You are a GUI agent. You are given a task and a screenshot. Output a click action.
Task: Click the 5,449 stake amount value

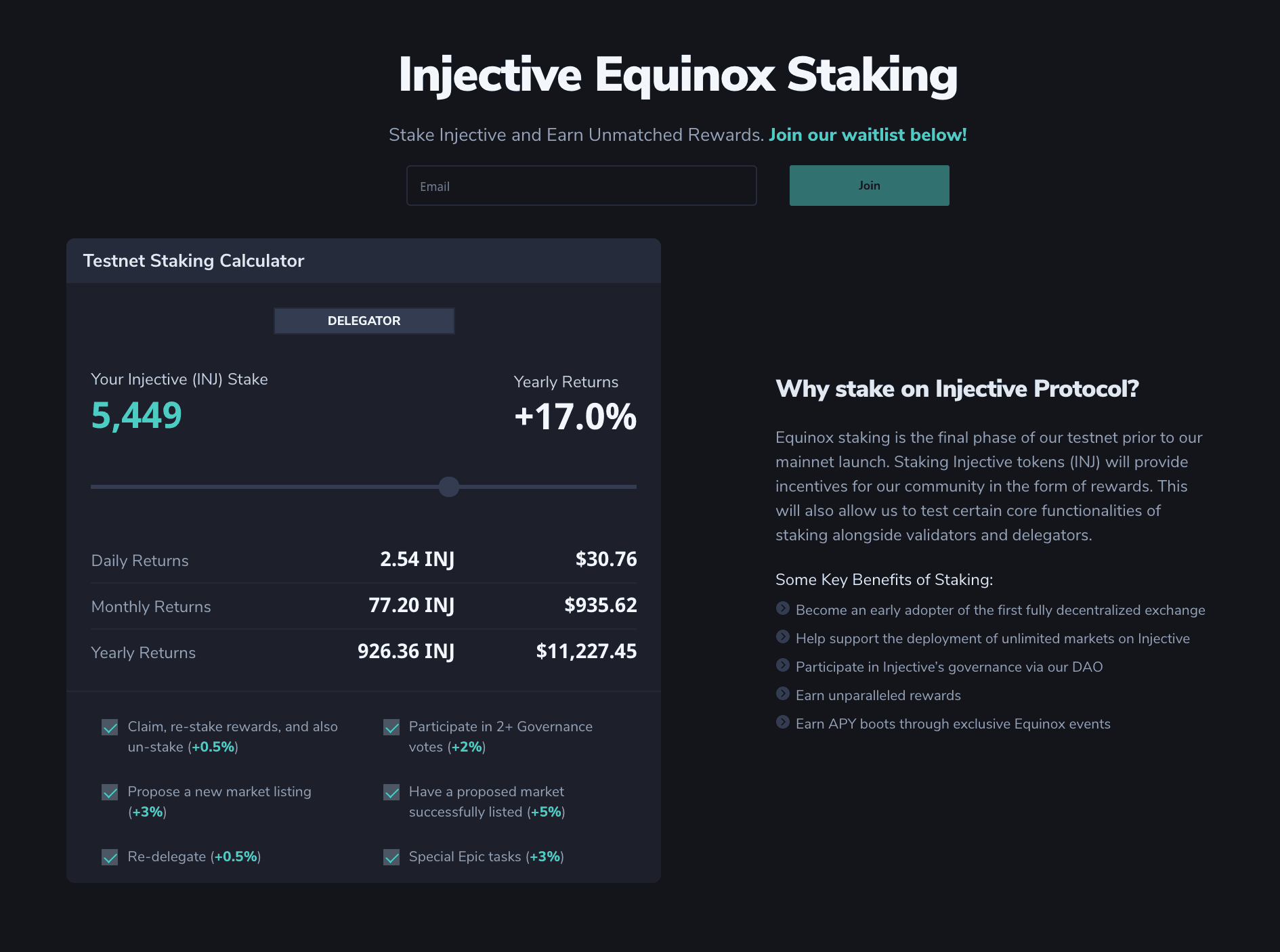137,415
